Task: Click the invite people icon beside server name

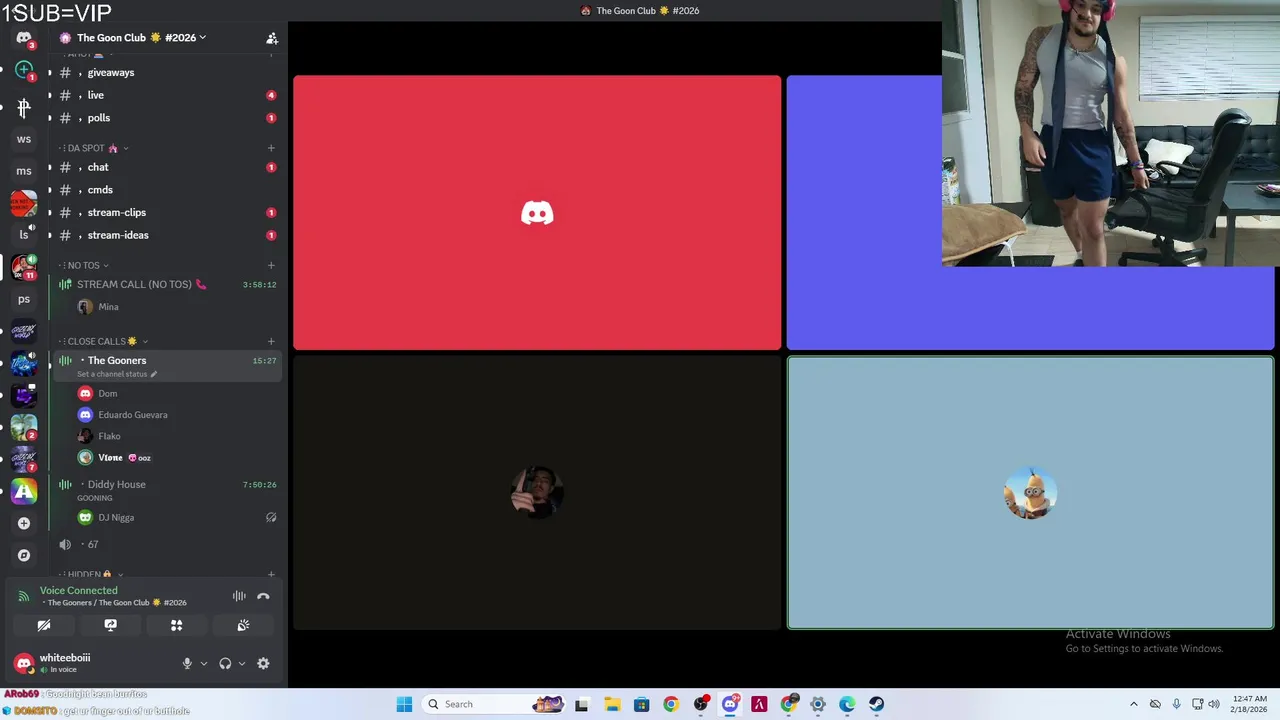Action: 271,38
